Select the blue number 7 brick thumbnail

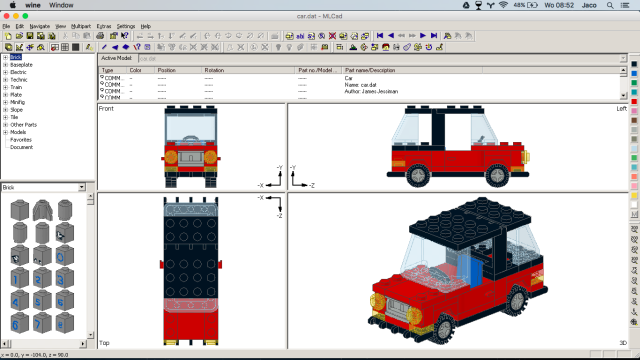(42, 324)
